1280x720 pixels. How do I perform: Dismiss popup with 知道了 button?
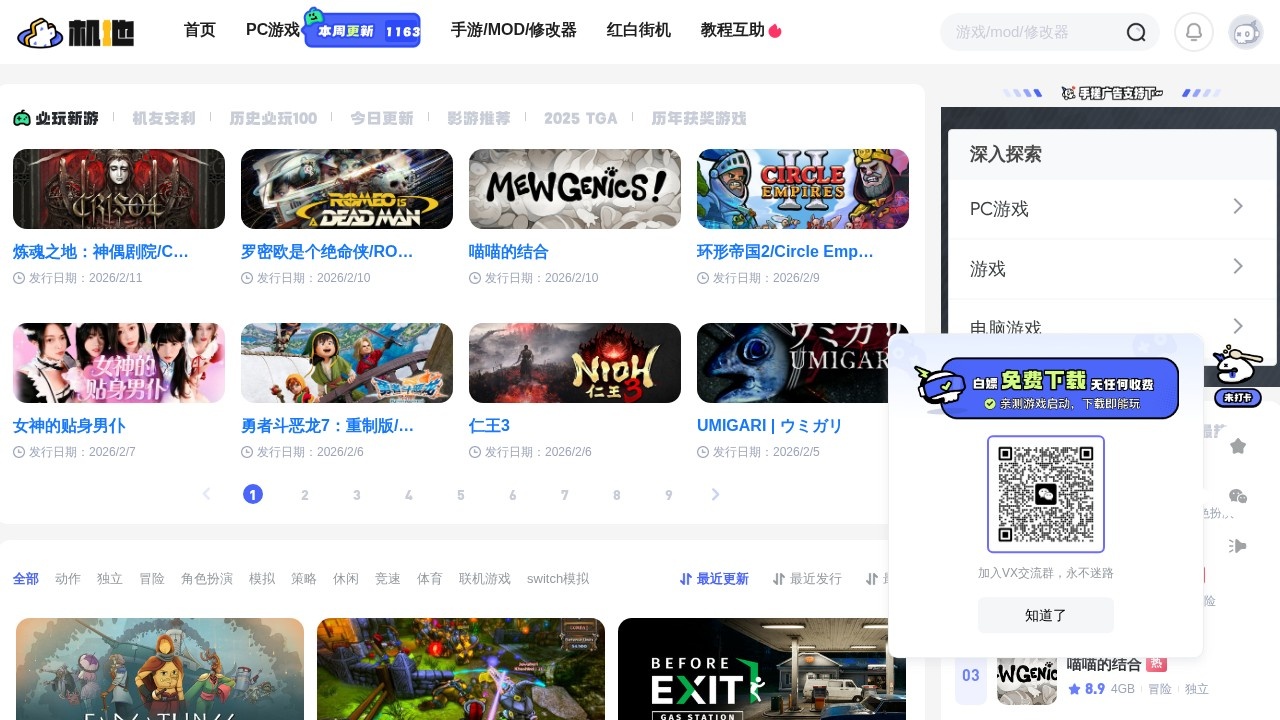1045,615
